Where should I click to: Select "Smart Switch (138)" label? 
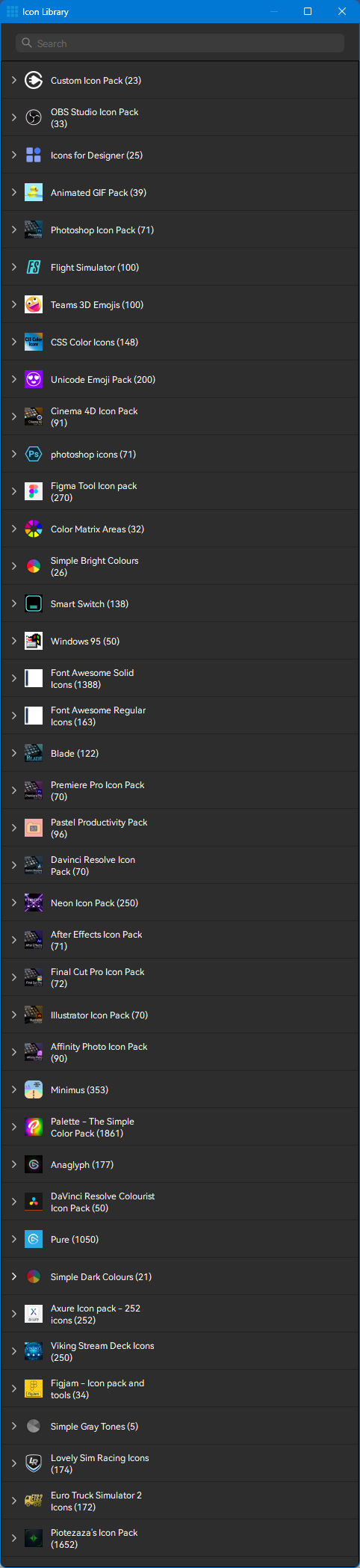coord(90,603)
